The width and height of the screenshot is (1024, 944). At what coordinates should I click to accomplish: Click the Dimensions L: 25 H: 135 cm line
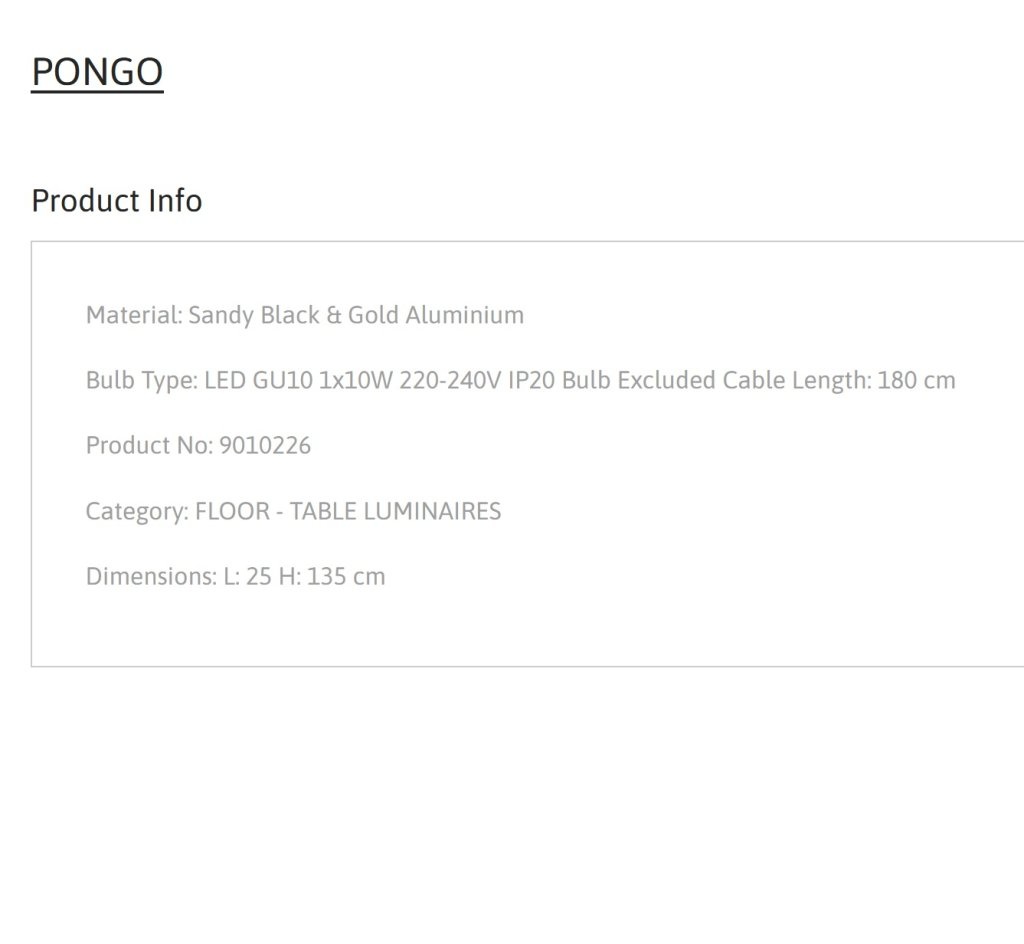pos(236,576)
